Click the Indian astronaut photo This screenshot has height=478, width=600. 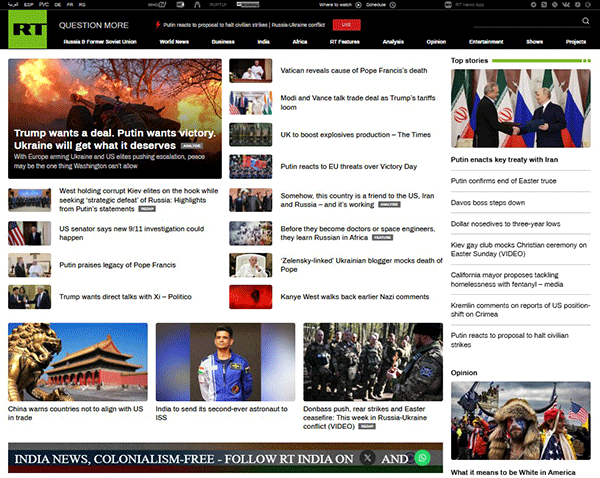[x=225, y=362]
